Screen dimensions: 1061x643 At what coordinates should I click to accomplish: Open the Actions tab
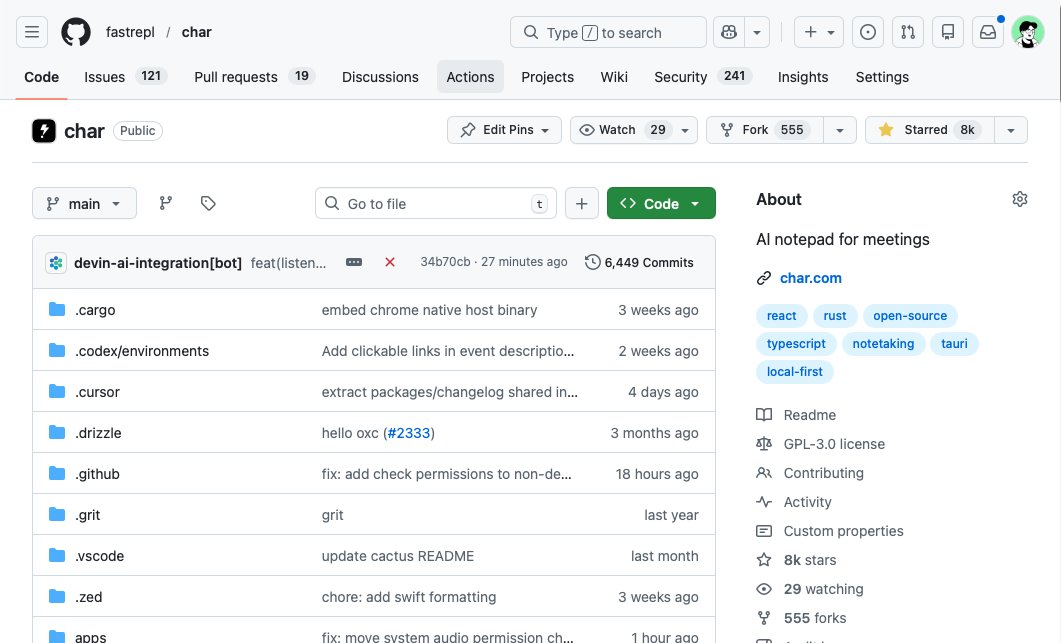point(470,77)
